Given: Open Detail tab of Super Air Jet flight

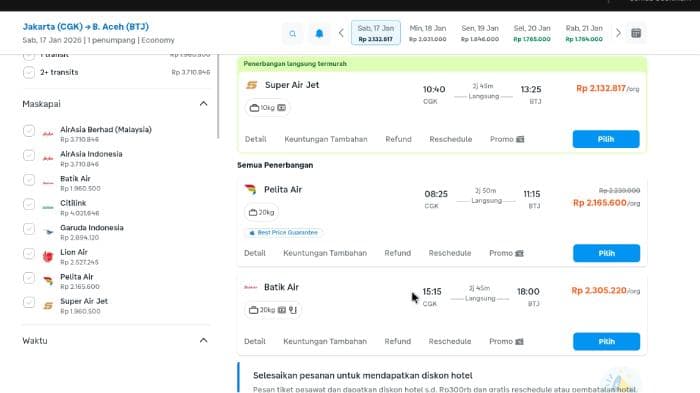Looking at the screenshot, I should [255, 139].
